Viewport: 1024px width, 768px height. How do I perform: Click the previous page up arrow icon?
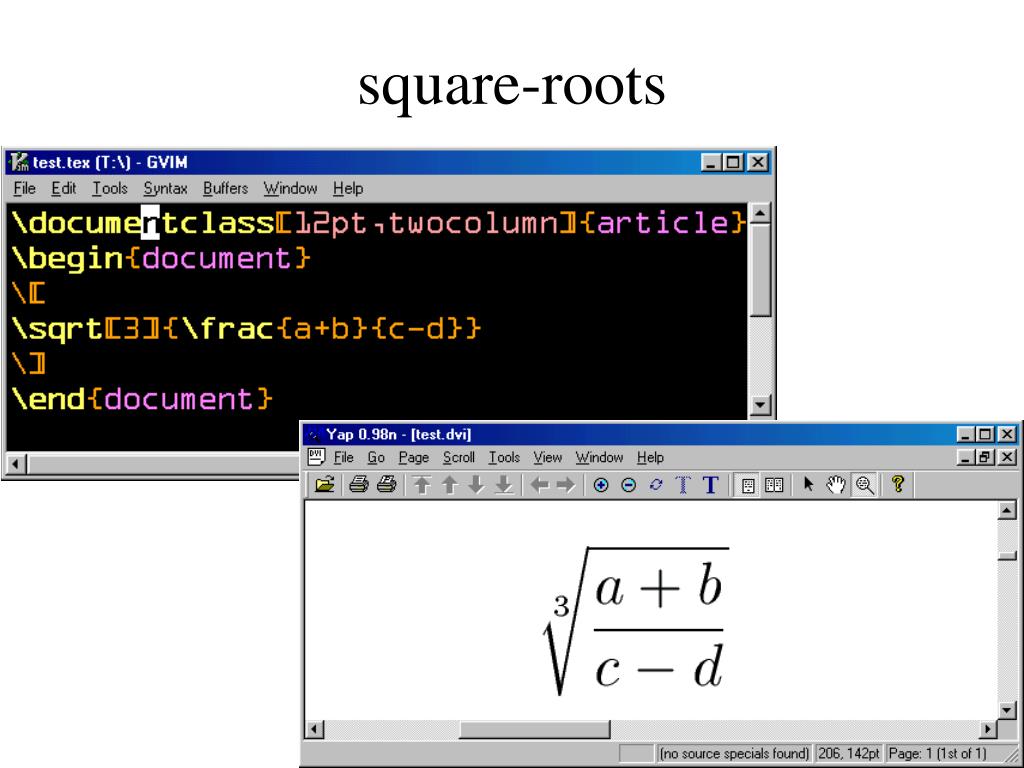pos(449,485)
